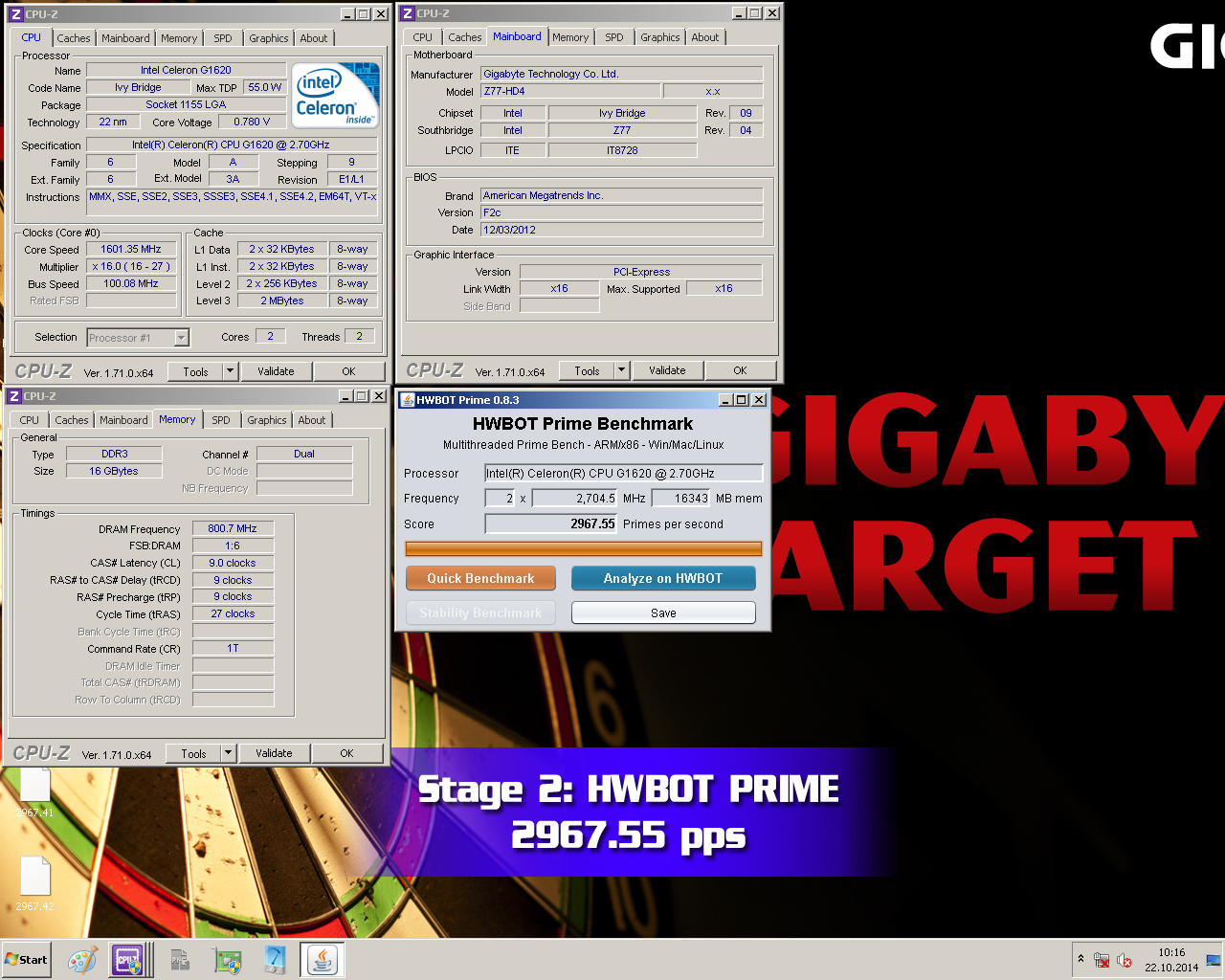Click the 'Gigabyte Technology Co. Ltd.' manufacturer value
Screen dimensions: 1225x980
tap(621, 74)
